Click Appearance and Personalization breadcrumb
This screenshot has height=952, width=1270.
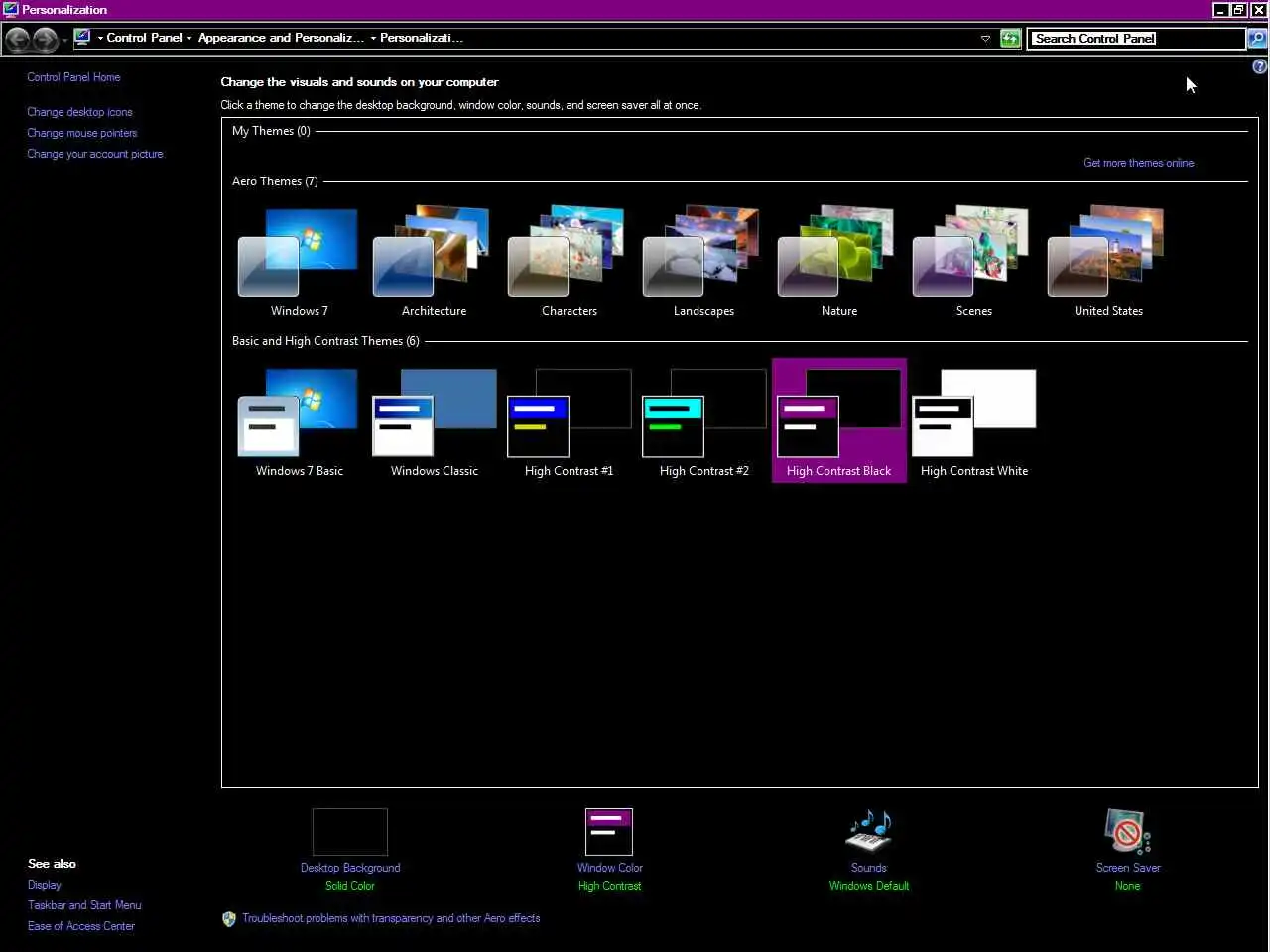click(x=281, y=38)
